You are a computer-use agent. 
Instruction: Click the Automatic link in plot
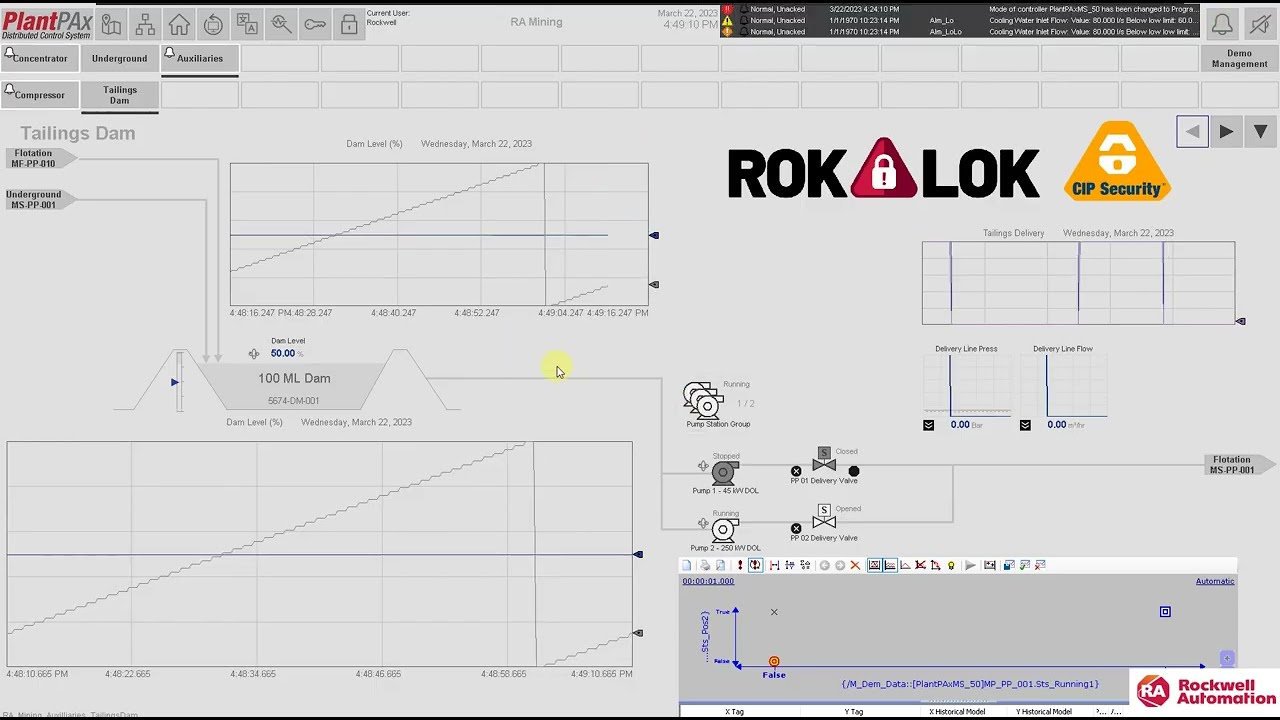coord(1215,581)
